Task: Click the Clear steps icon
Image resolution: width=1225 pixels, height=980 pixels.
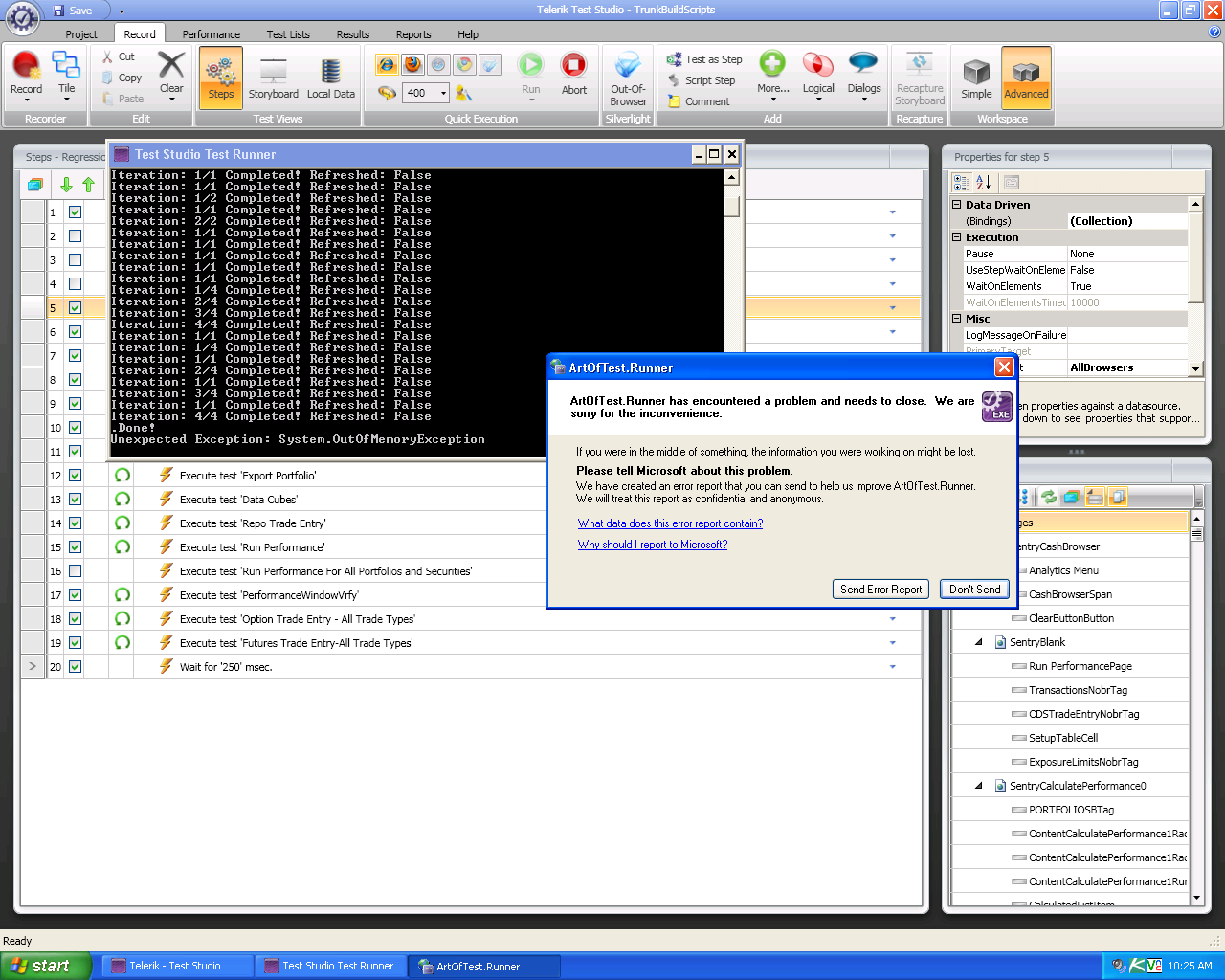Action: click(171, 72)
